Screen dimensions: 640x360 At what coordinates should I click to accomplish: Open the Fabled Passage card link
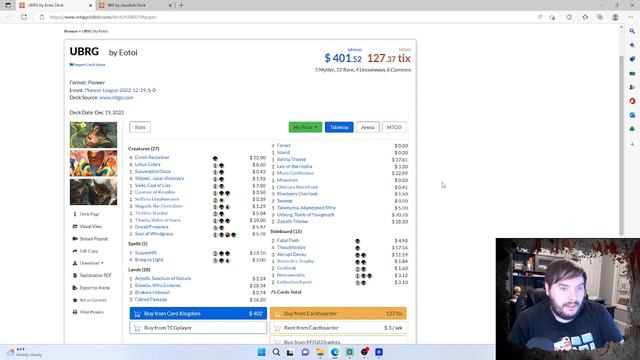[x=151, y=299]
